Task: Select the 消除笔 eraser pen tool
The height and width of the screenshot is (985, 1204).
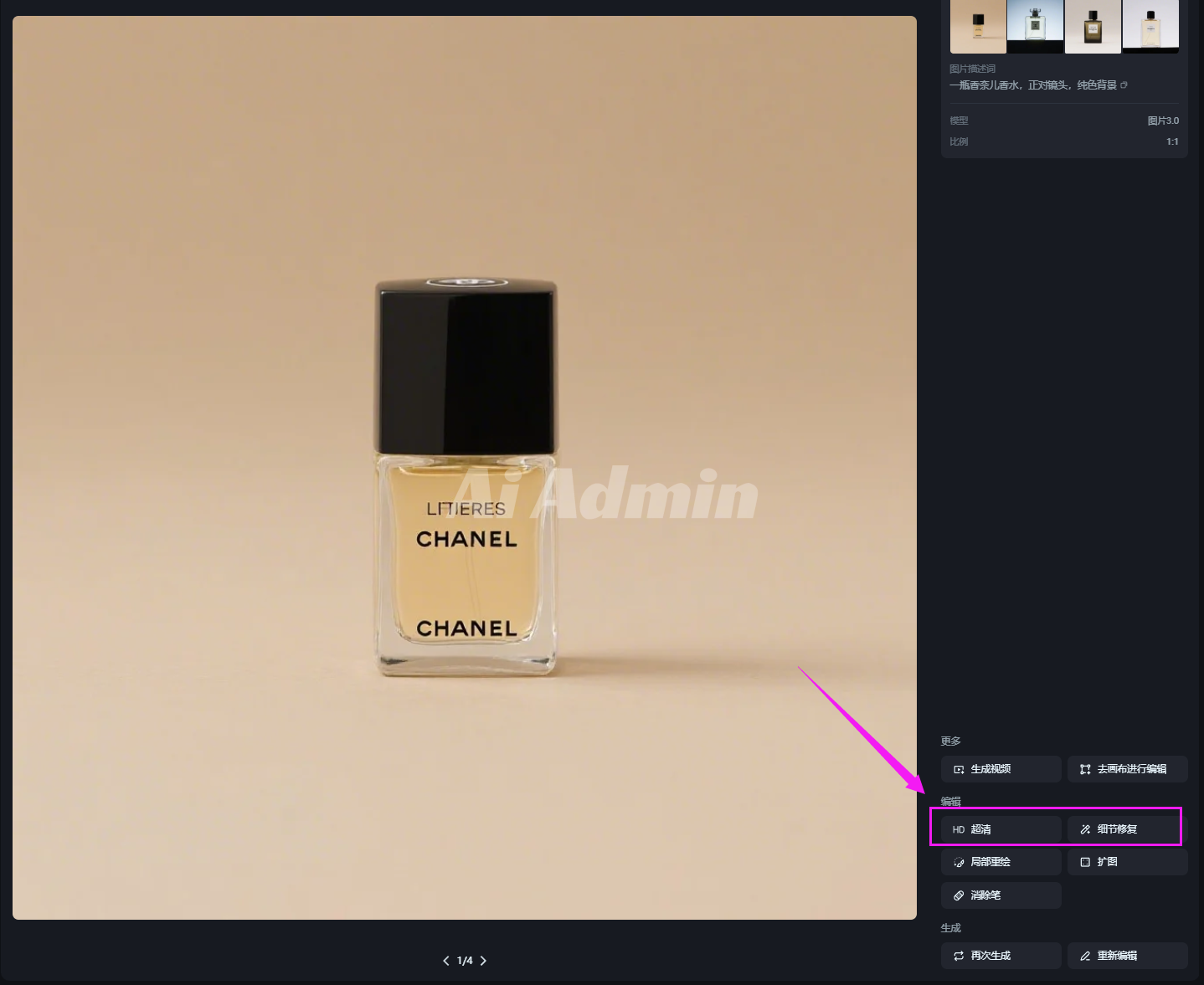Action: (x=1001, y=895)
